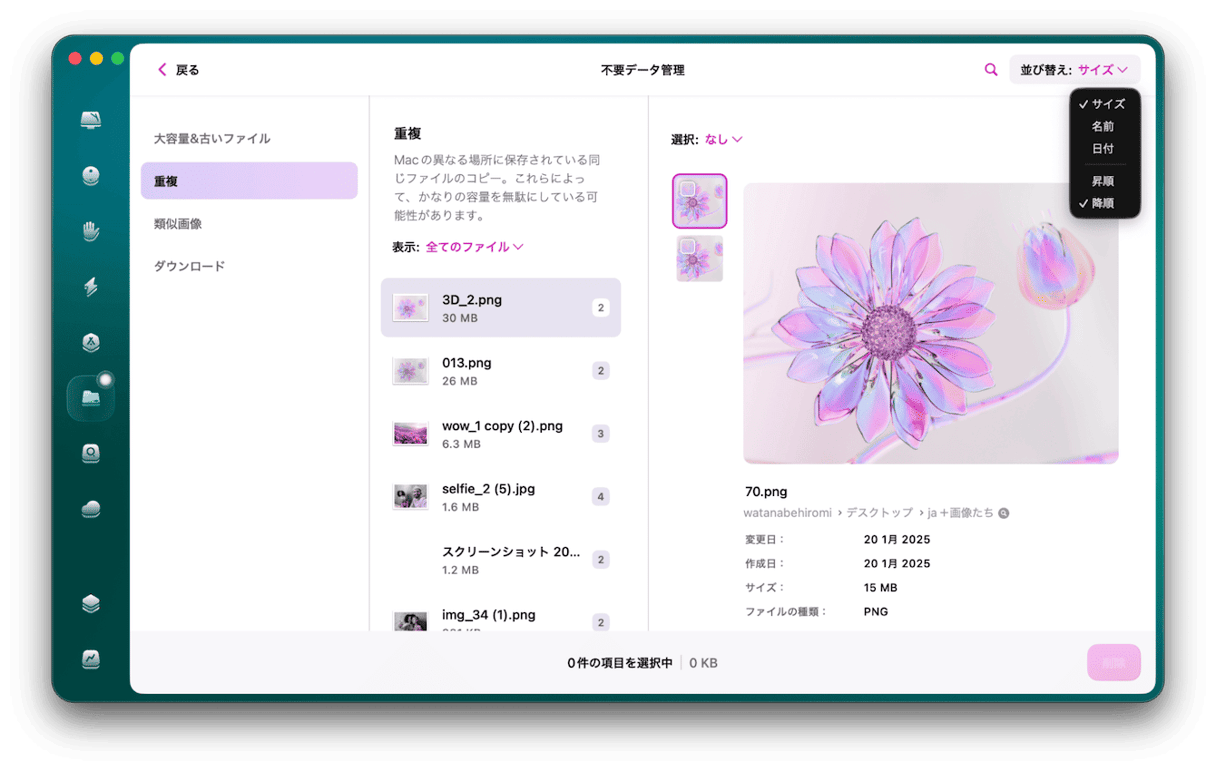
Task: Click the 不要データ管理 window title
Action: [x=643, y=70]
